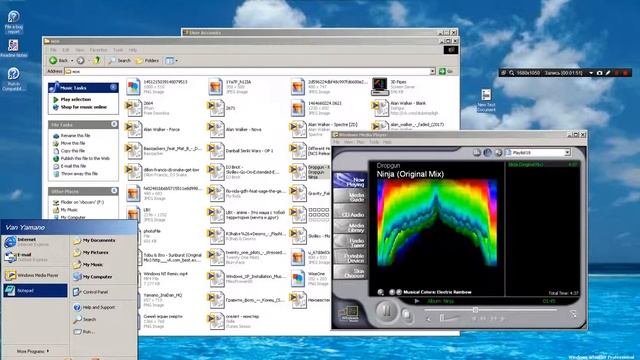Collapse the Other Places panel
Viewport: 640px width, 360px height.
click(x=114, y=191)
